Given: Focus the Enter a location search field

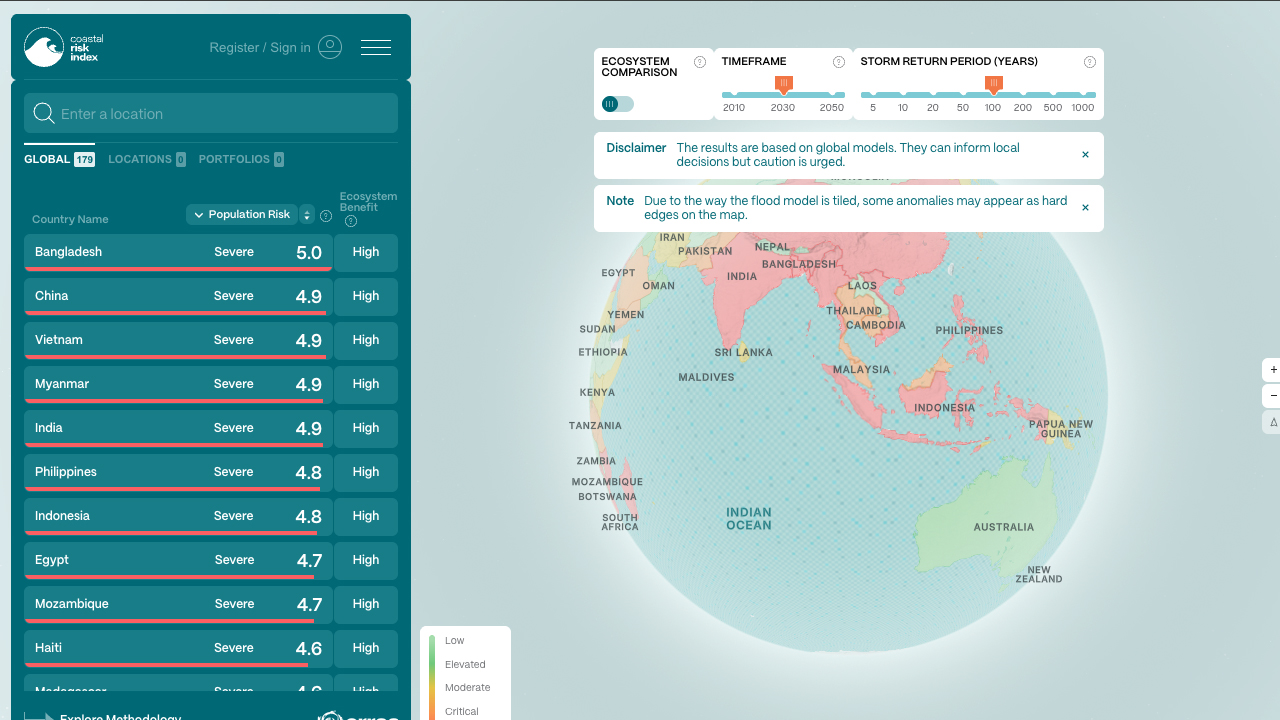Looking at the screenshot, I should (x=211, y=113).
